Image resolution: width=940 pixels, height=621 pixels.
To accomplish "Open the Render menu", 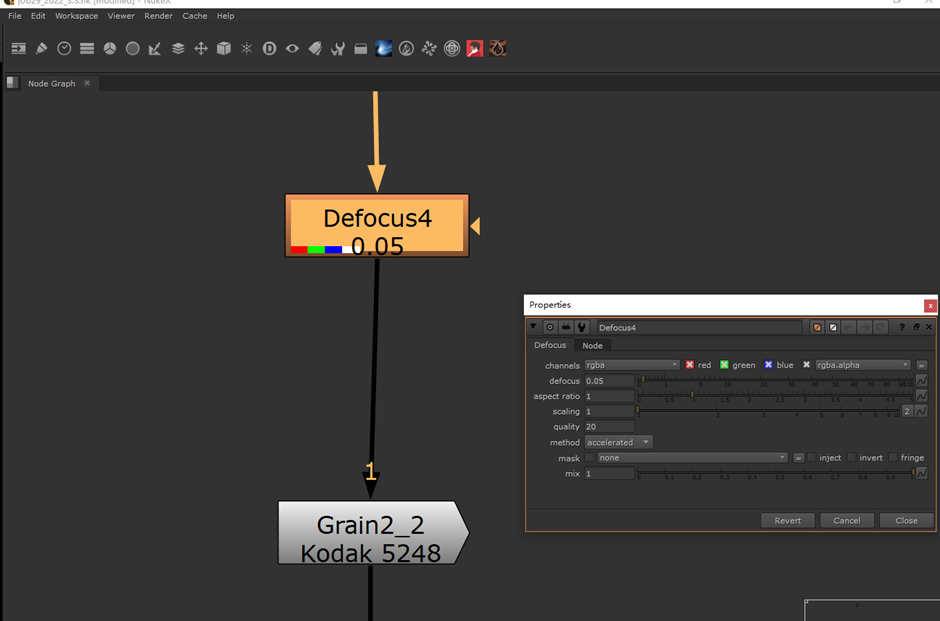I will (x=158, y=16).
